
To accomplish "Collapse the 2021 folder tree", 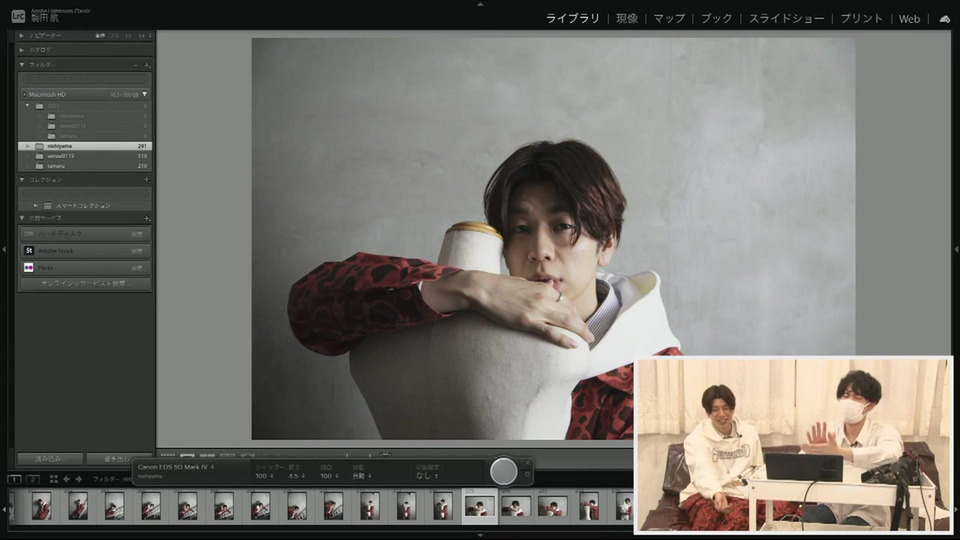I will (28, 106).
